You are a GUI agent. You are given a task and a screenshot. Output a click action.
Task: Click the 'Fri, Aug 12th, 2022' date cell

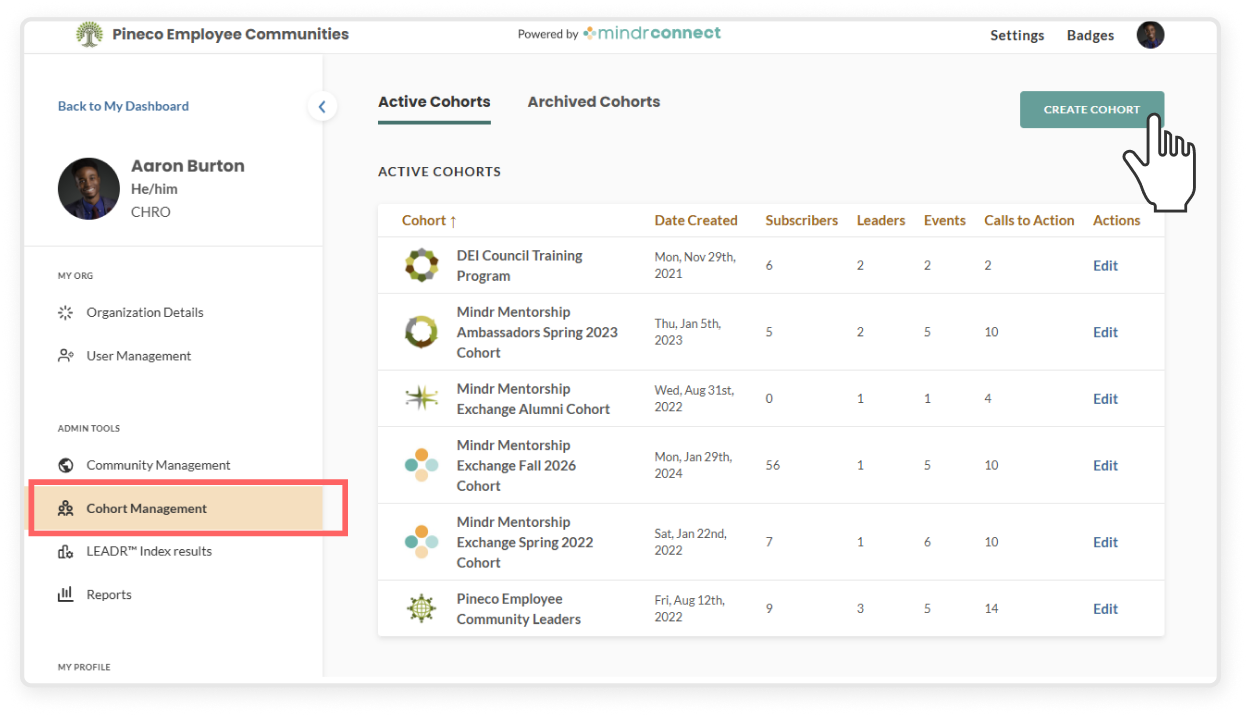coord(690,608)
